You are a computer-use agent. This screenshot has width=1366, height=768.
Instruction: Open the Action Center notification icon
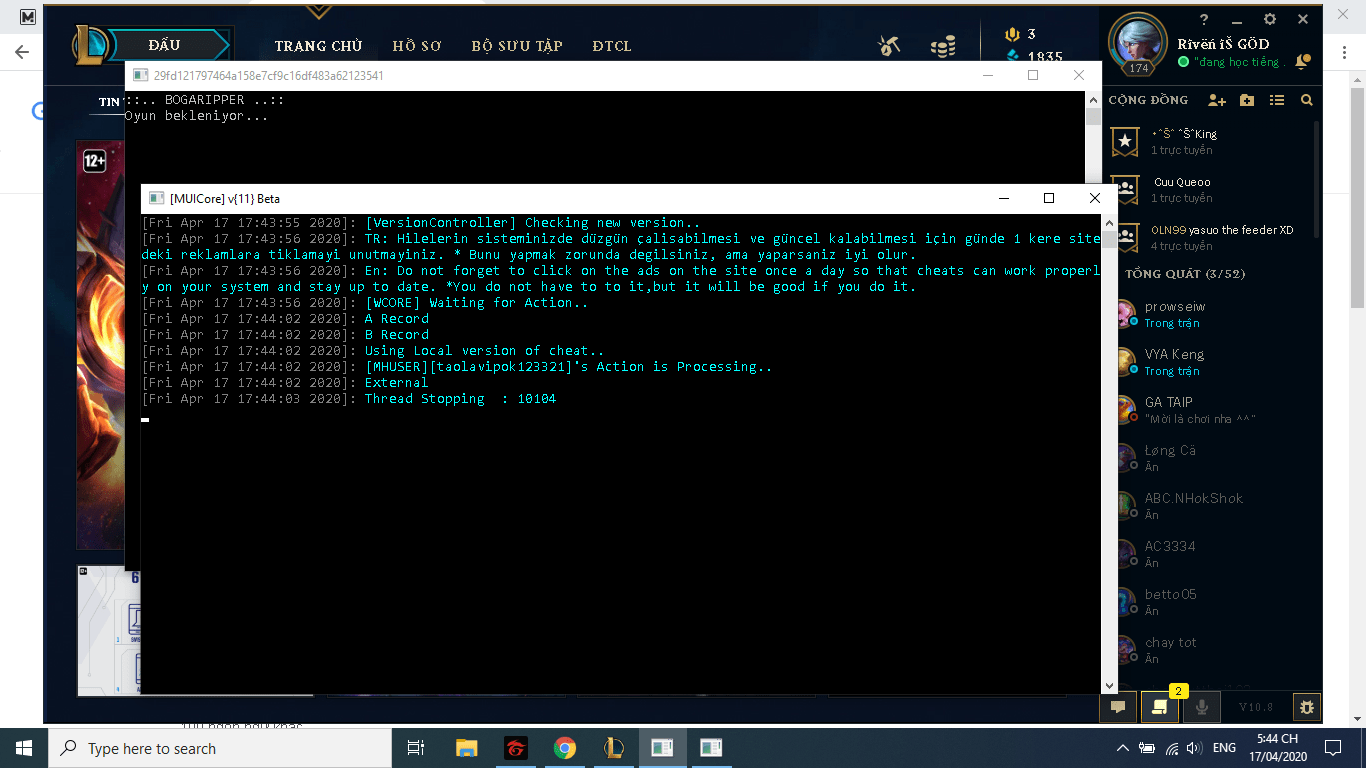click(1332, 747)
